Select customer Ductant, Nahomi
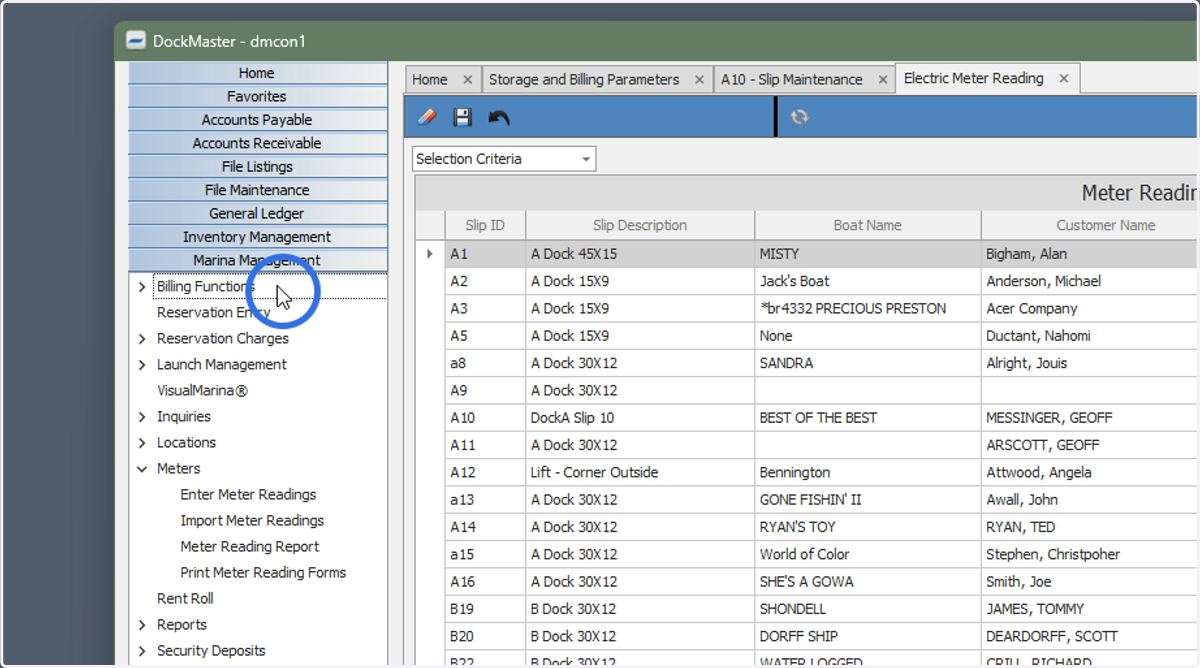This screenshot has height=668, width=1200. 1090,336
